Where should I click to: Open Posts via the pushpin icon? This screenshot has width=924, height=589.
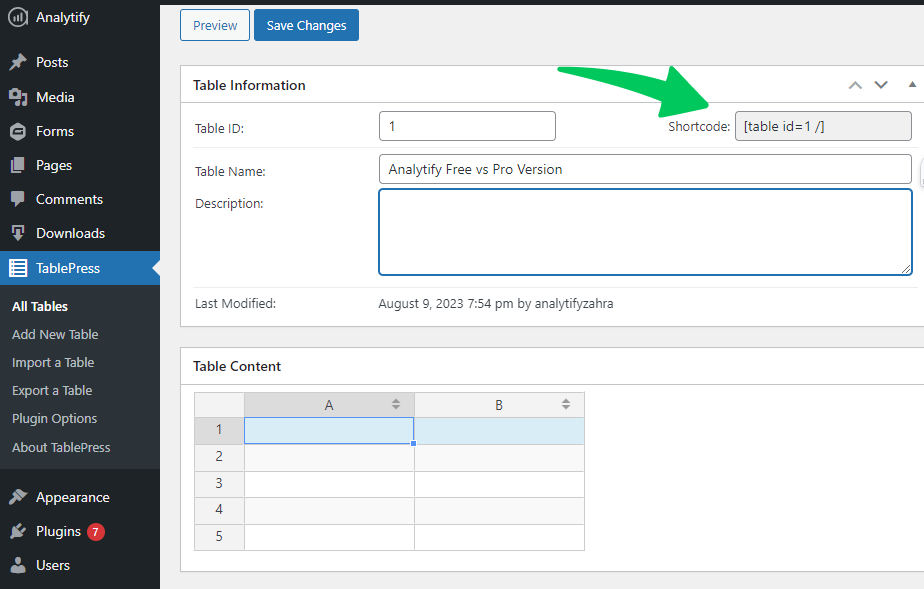18,62
